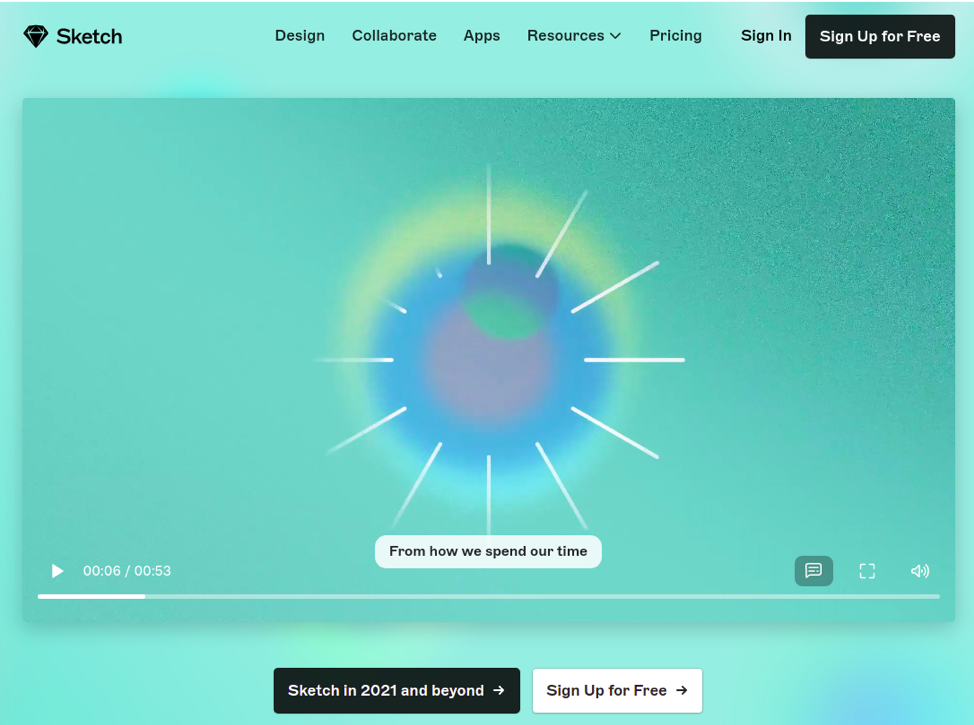The width and height of the screenshot is (974, 725).
Task: Click the white Sign Up for Free button
Action: [x=606, y=691]
